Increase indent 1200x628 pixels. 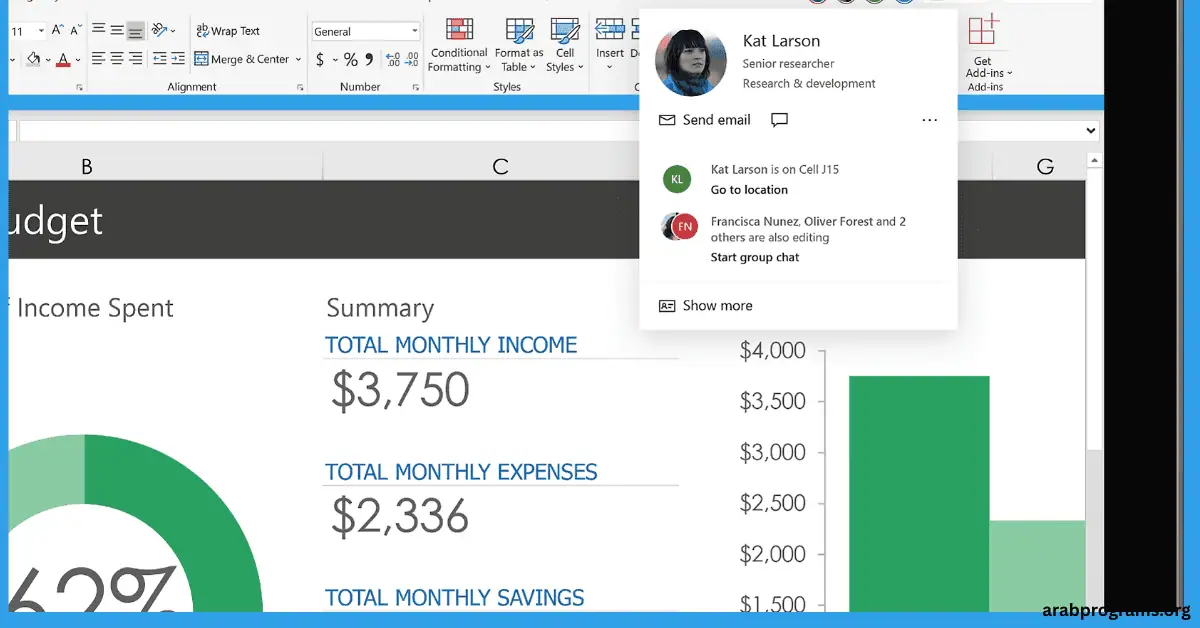178,59
